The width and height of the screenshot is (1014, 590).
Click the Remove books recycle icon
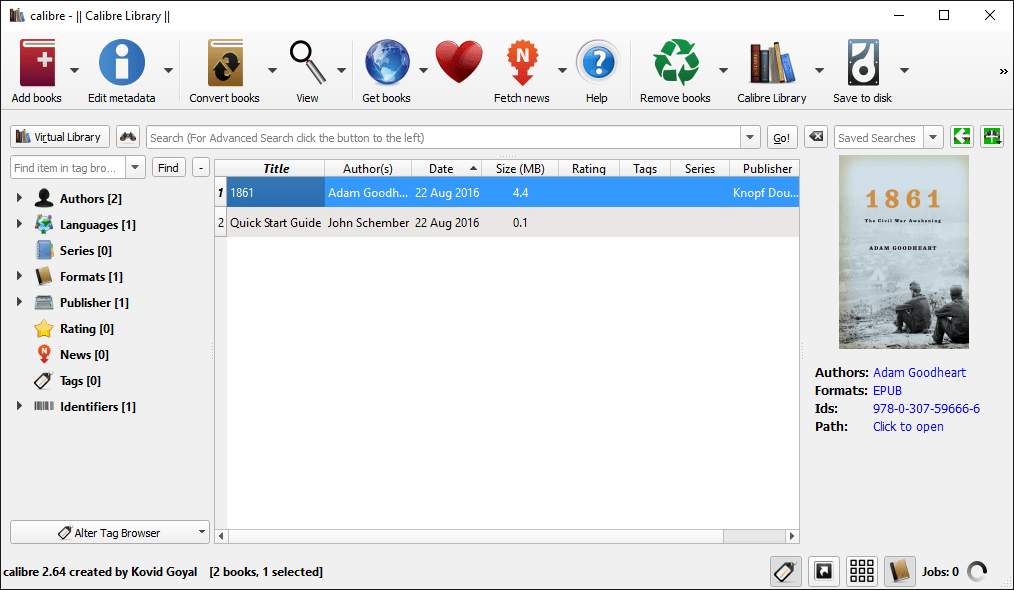coord(675,63)
